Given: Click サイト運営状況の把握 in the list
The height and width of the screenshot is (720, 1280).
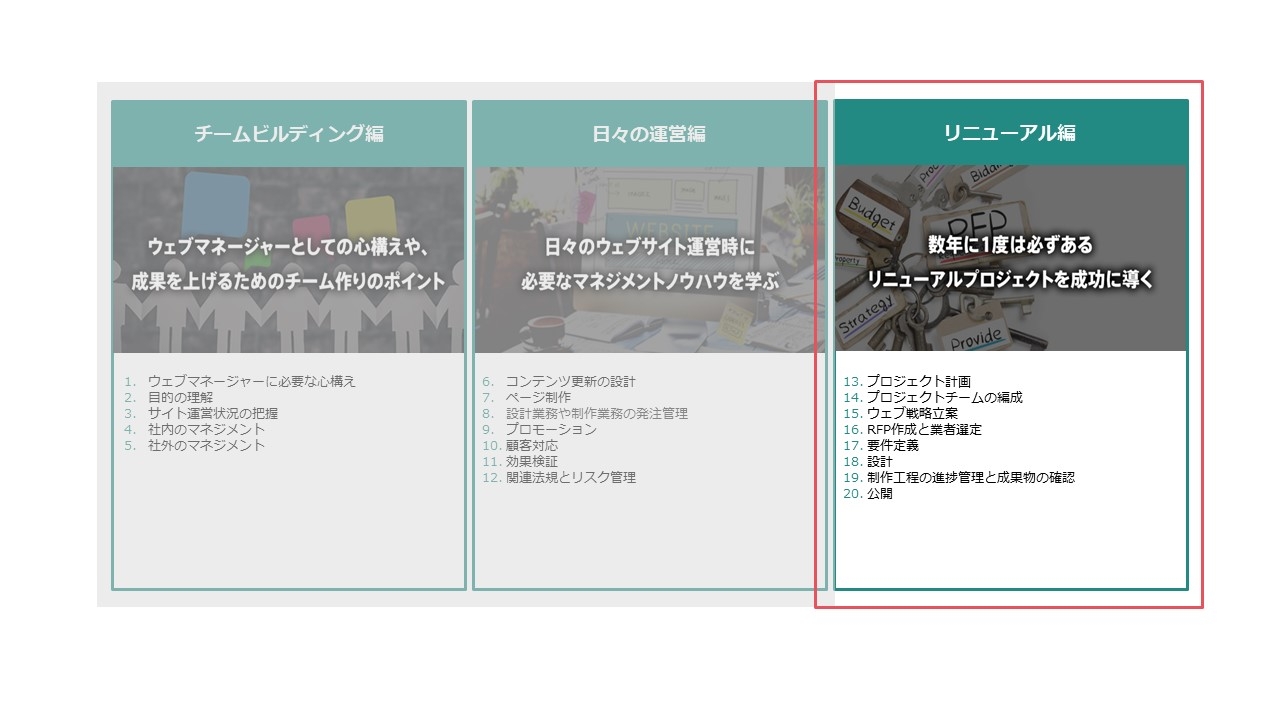Looking at the screenshot, I should point(213,413).
